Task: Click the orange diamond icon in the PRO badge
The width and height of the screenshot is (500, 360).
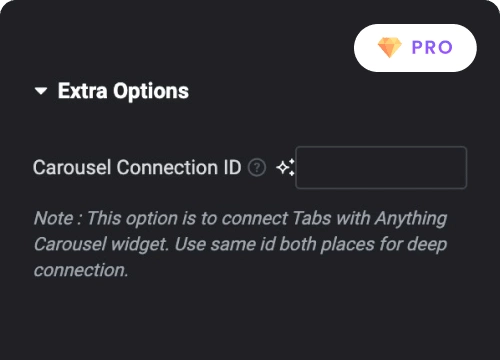Action: 390,48
